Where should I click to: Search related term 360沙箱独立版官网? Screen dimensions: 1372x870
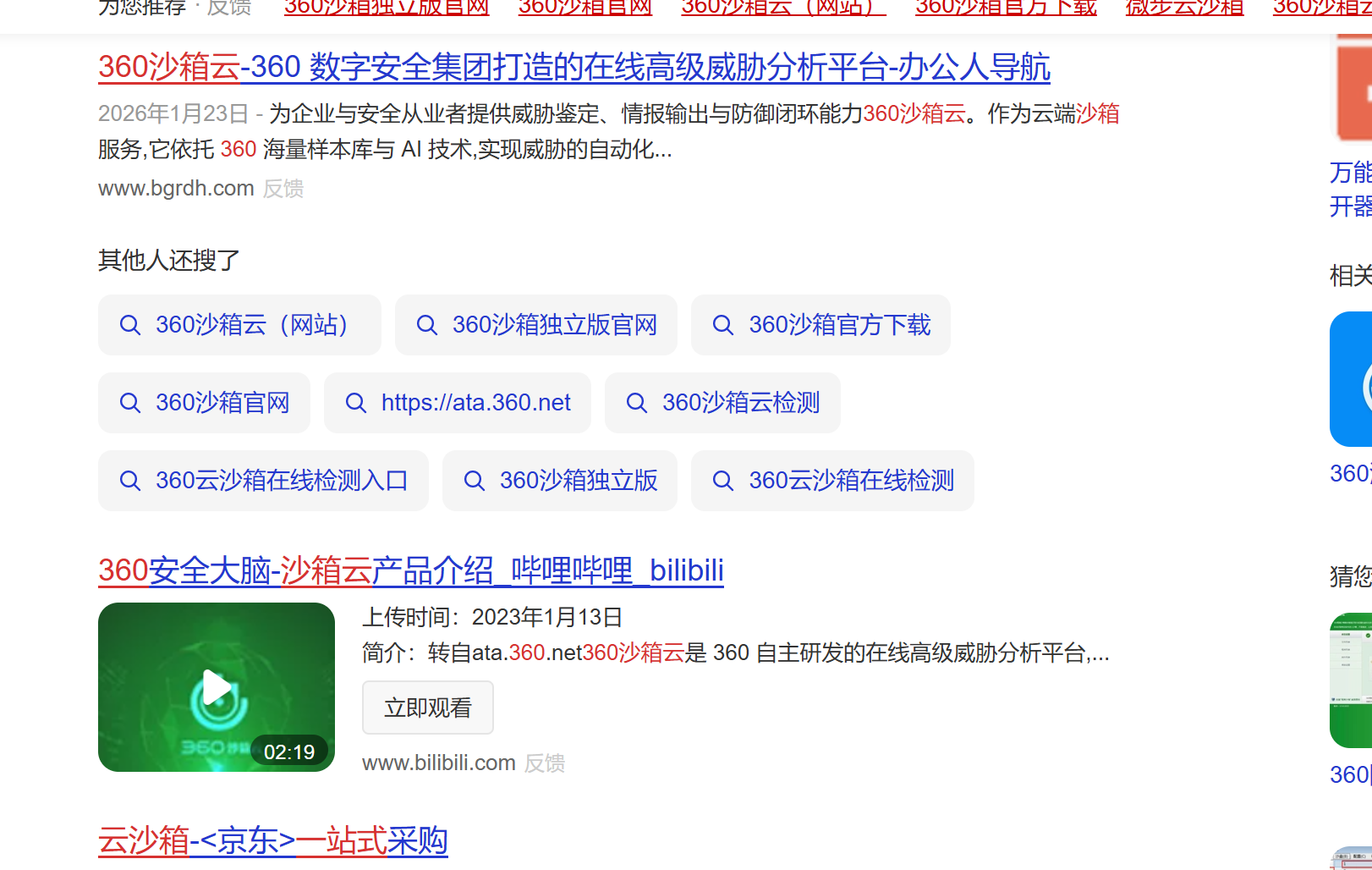(x=536, y=325)
